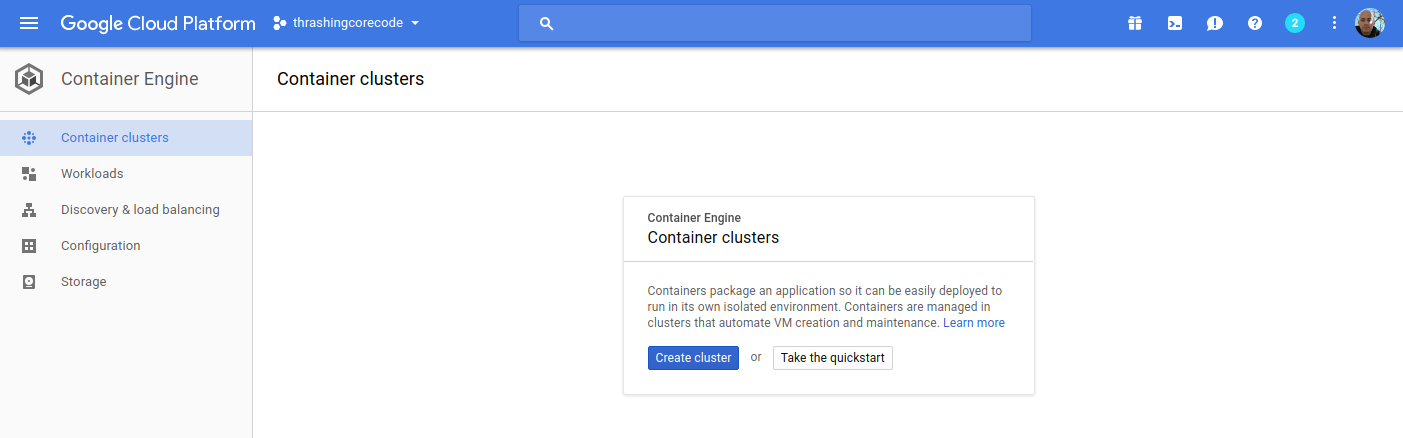This screenshot has width=1403, height=438.
Task: Click the Container Engine hexagon logo
Action: [29, 79]
